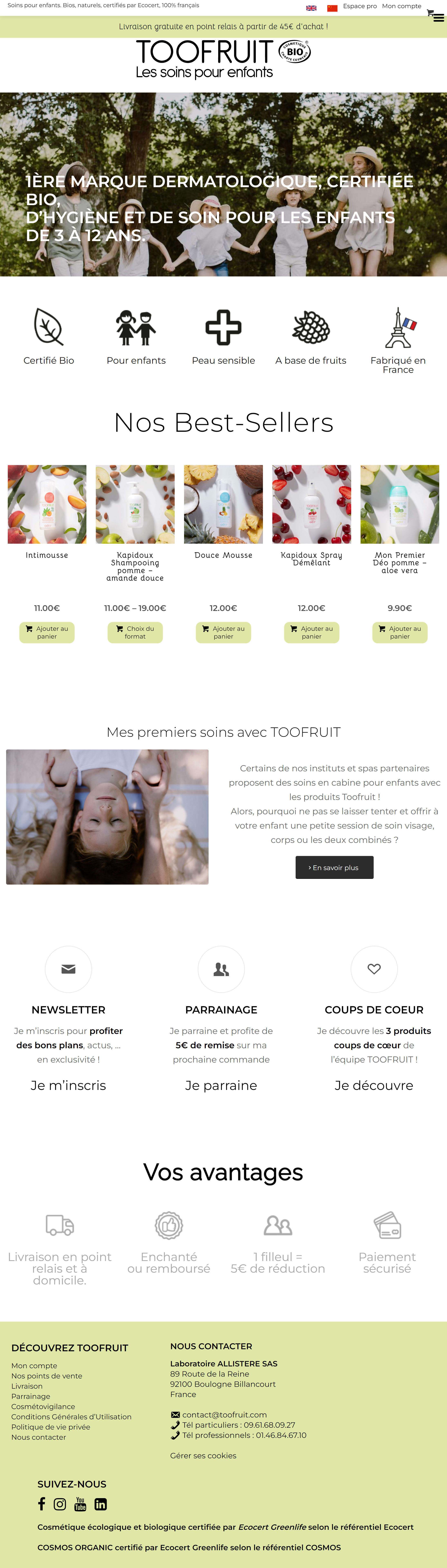
Task: Open Mon compte in top bar
Action: pos(401,6)
